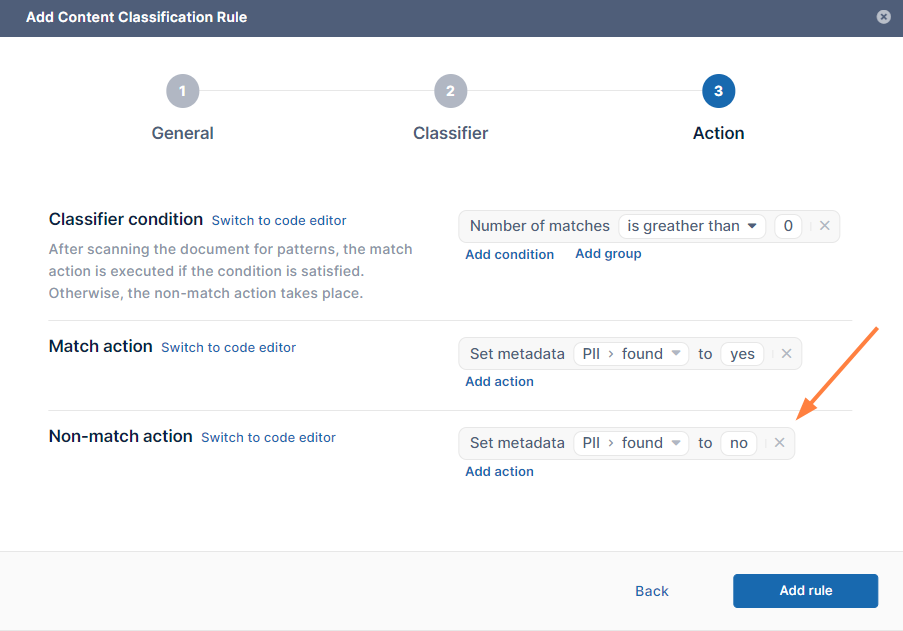Delete the Match action row
Image resolution: width=903 pixels, height=631 pixels.
point(786,354)
